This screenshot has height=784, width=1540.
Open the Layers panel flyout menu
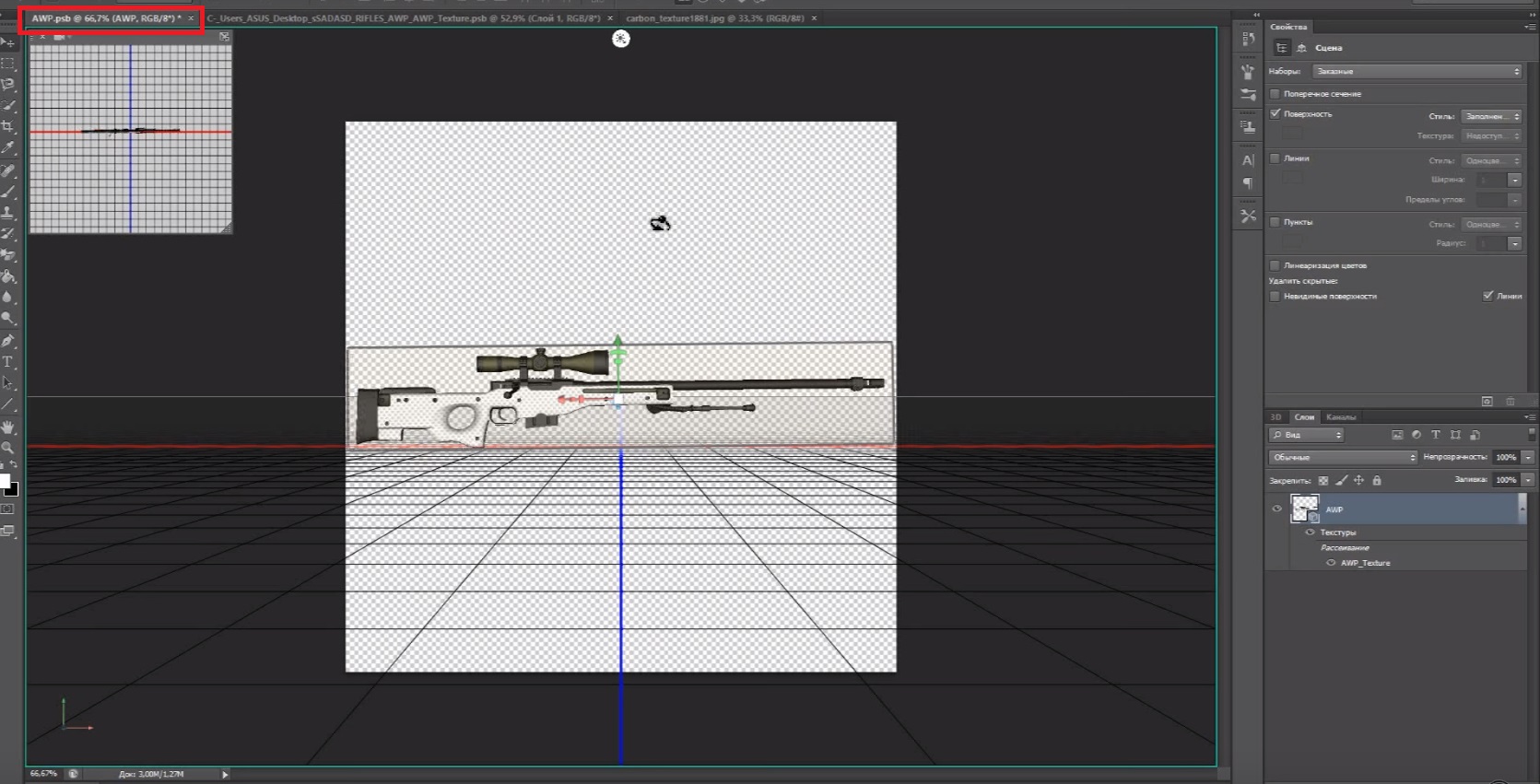pyautogui.click(x=1530, y=417)
